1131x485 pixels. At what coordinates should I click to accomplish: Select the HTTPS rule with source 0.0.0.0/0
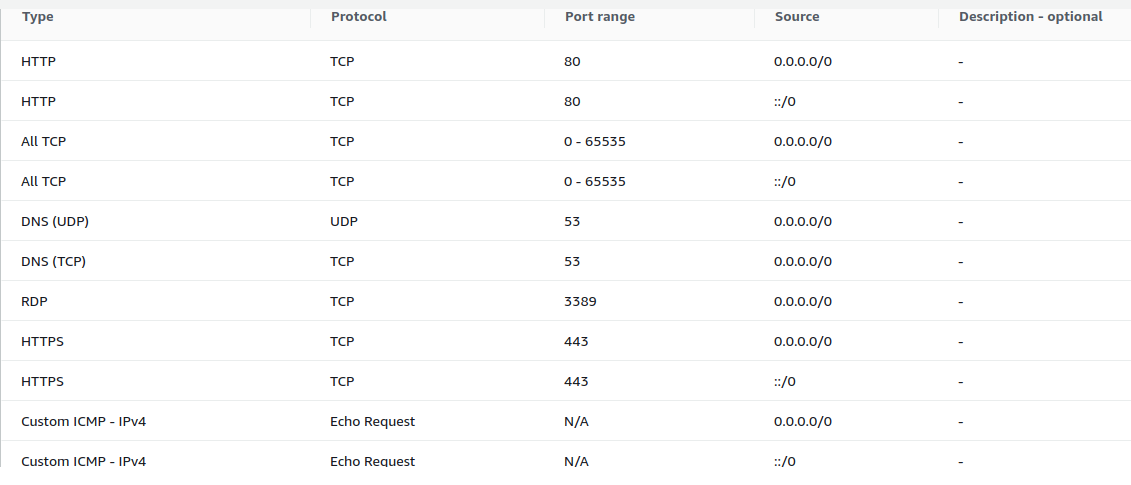pyautogui.click(x=566, y=341)
